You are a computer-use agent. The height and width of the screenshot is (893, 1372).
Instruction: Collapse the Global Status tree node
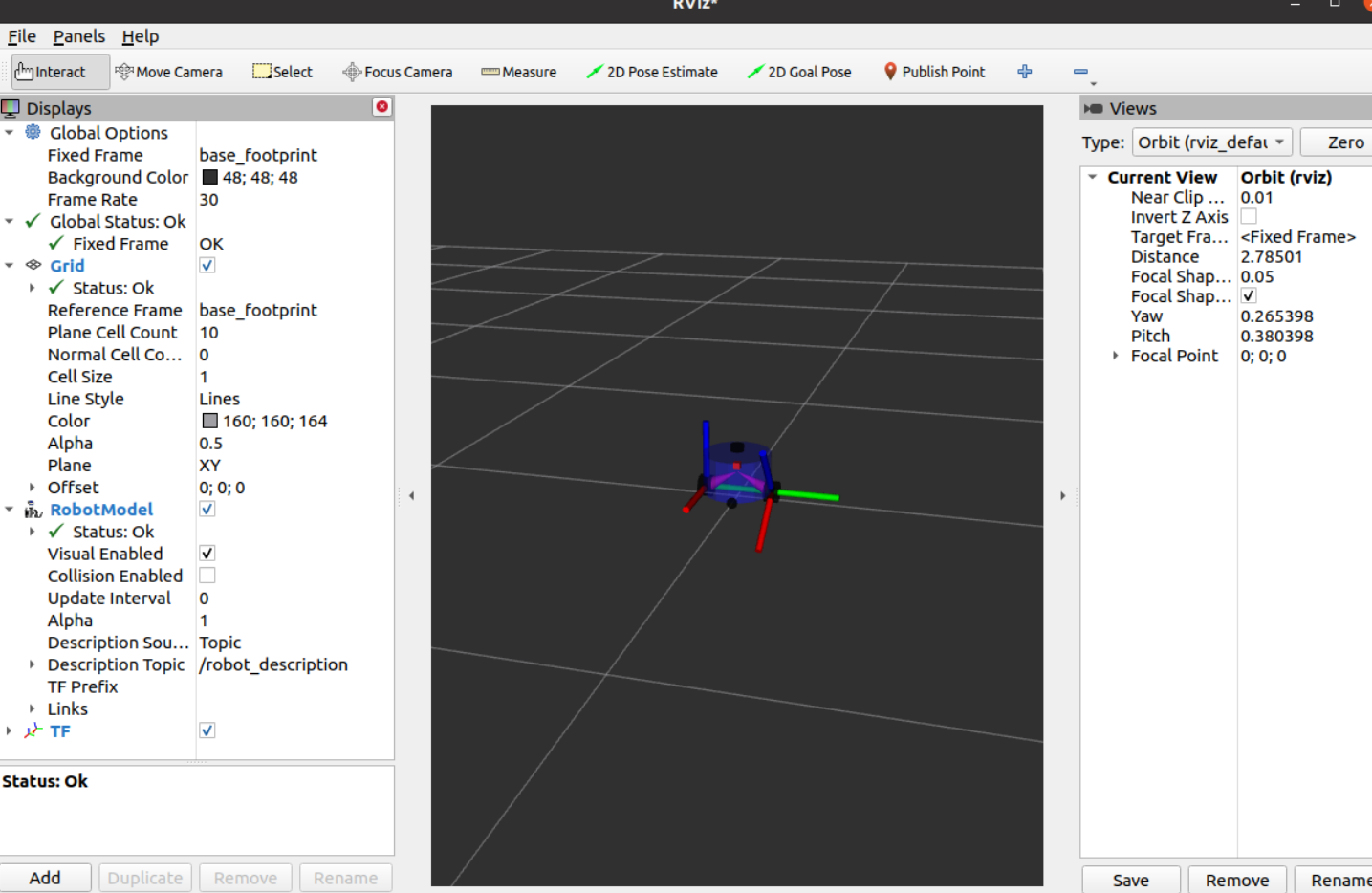tap(10, 221)
